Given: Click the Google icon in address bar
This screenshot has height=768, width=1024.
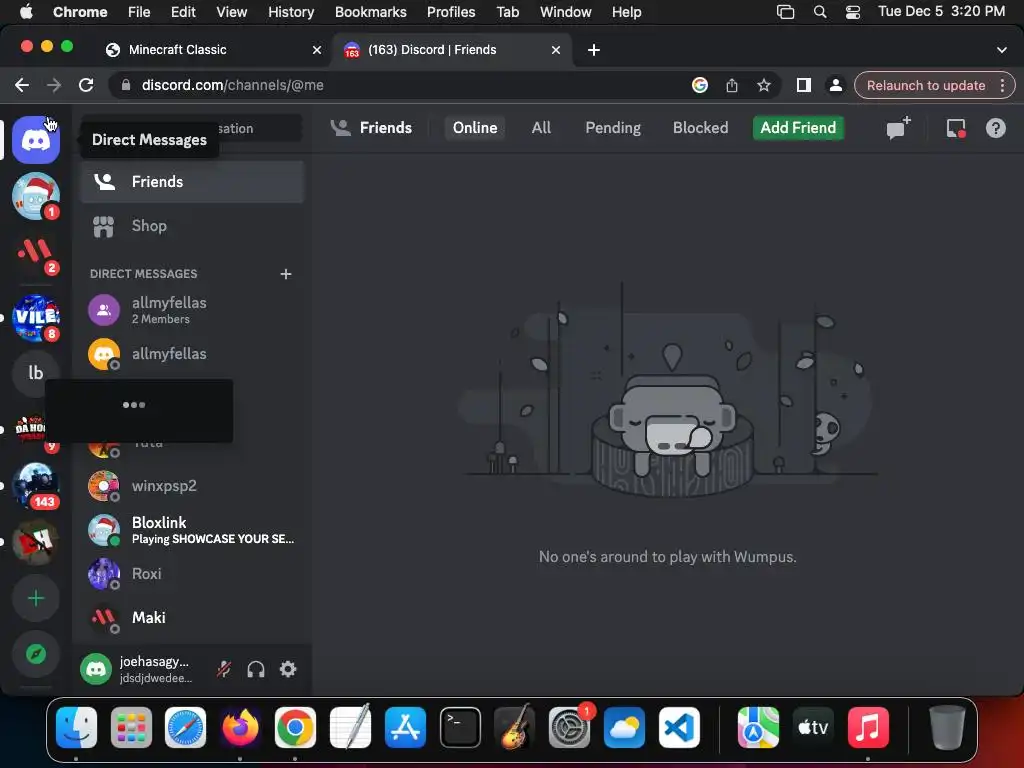Looking at the screenshot, I should tap(699, 85).
